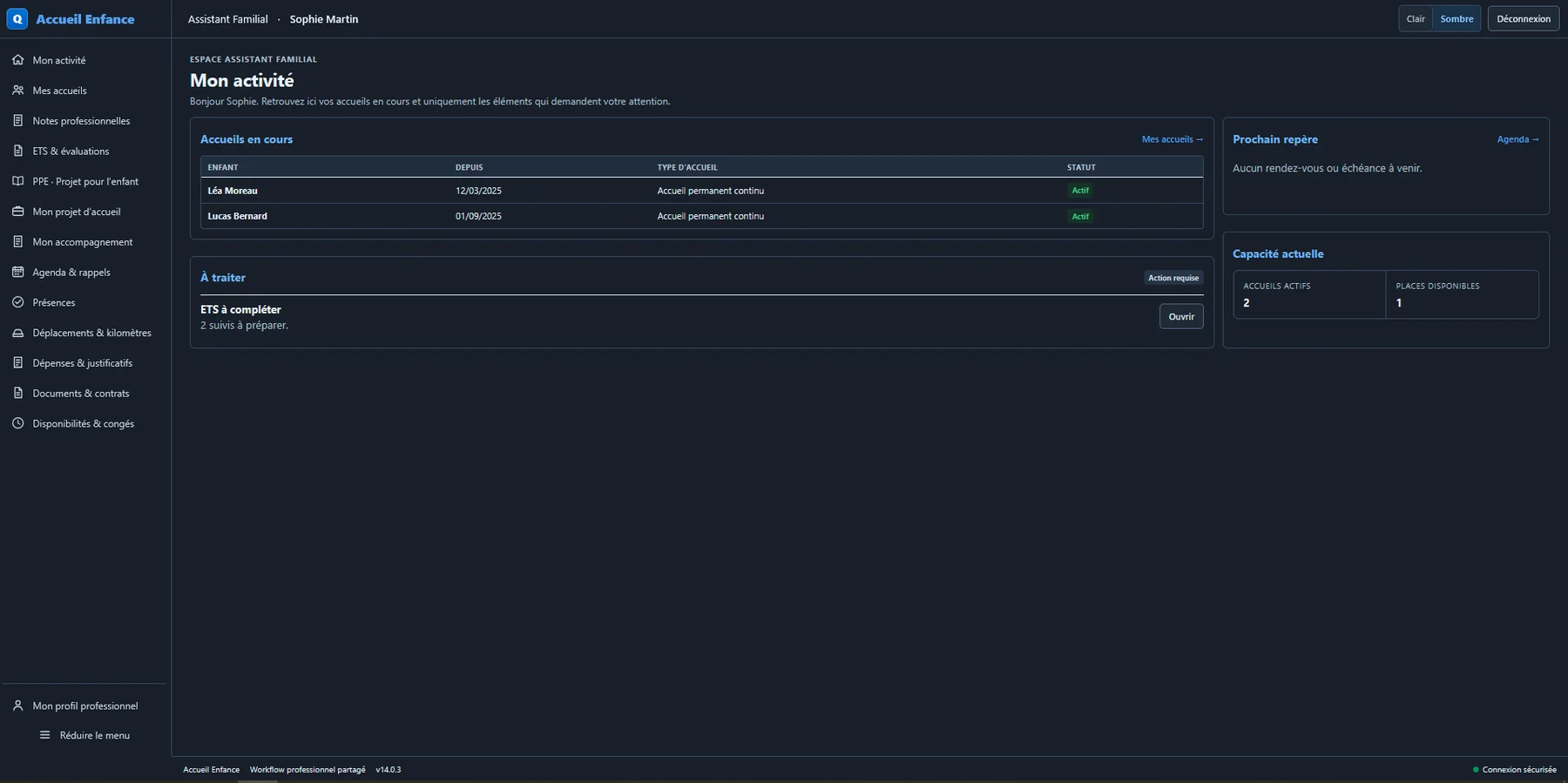The image size is (1568, 783).
Task: Click the file icon for Documents & contrats
Action: click(17, 393)
